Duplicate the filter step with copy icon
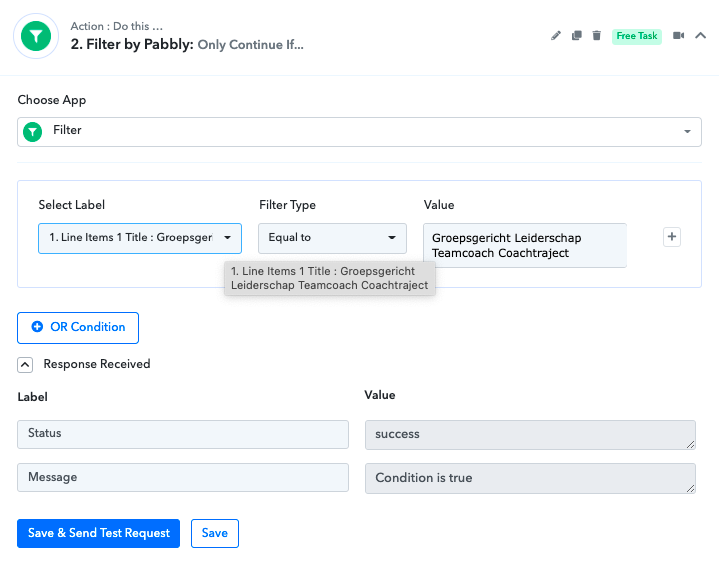 click(x=576, y=36)
